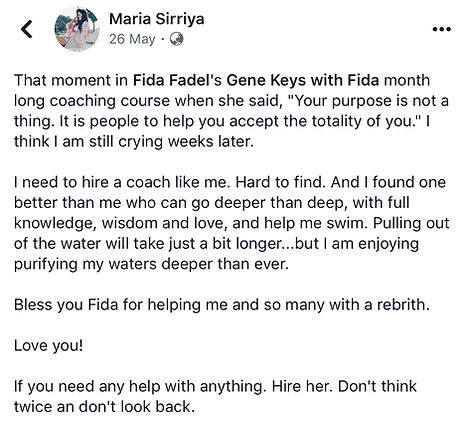Open the Maria Sirriya profile name link
The height and width of the screenshot is (424, 469).
coord(157,19)
